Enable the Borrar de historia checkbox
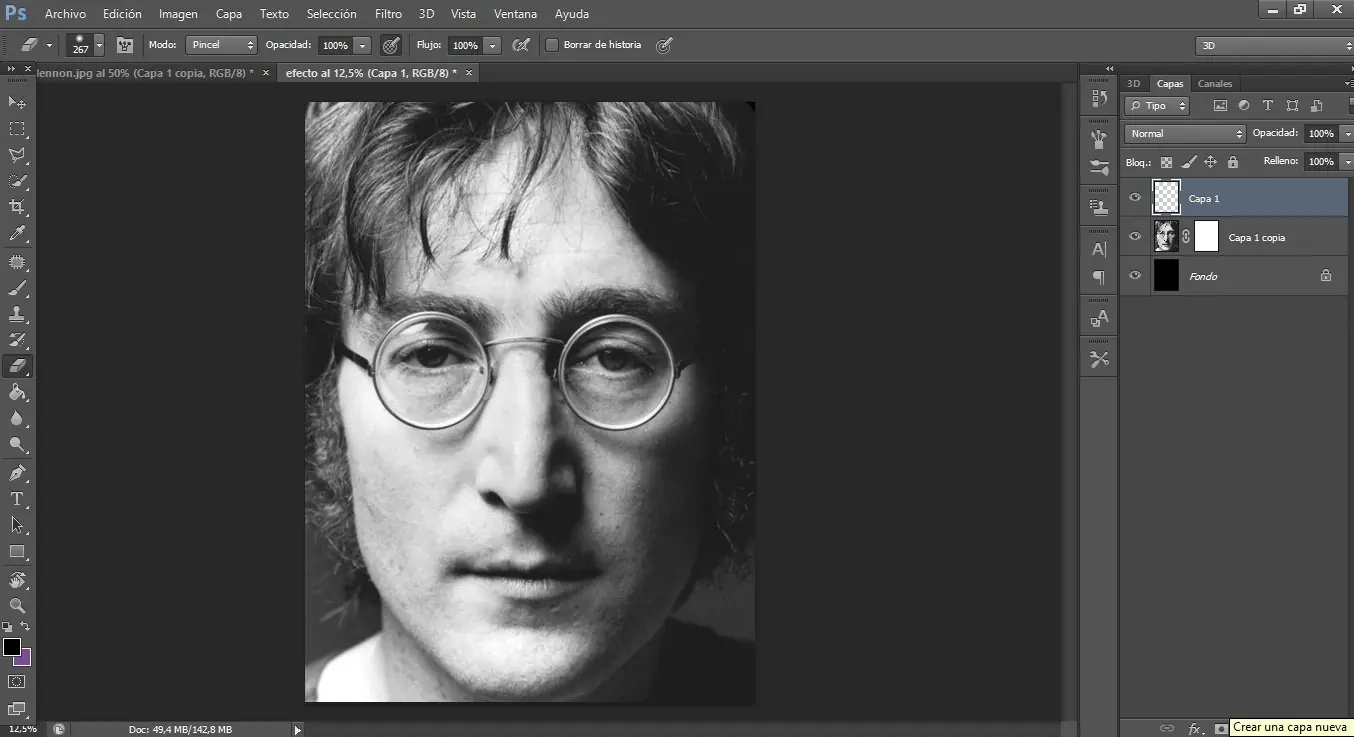The width and height of the screenshot is (1354, 737). tap(551, 45)
